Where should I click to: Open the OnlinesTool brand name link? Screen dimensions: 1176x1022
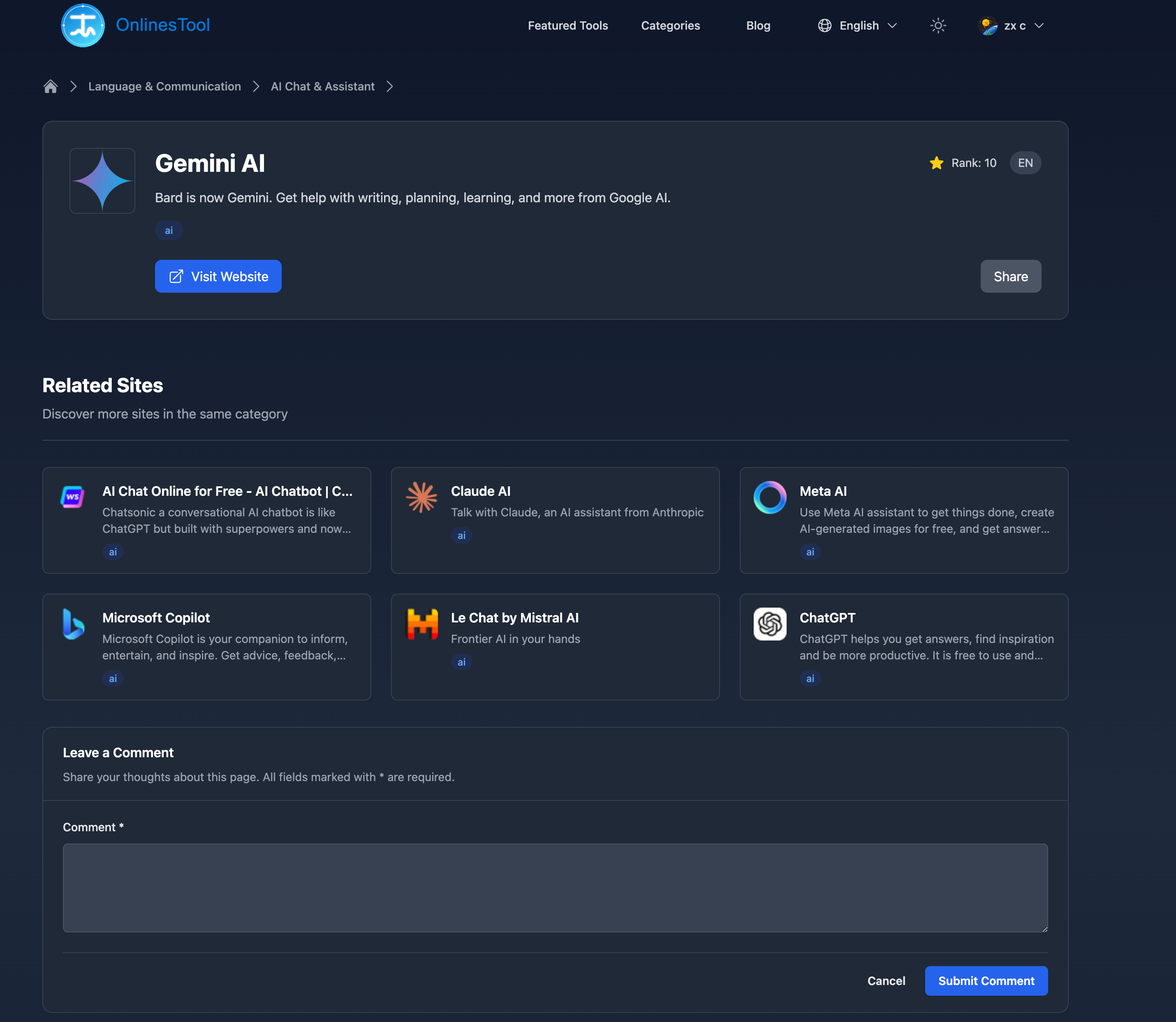162,25
